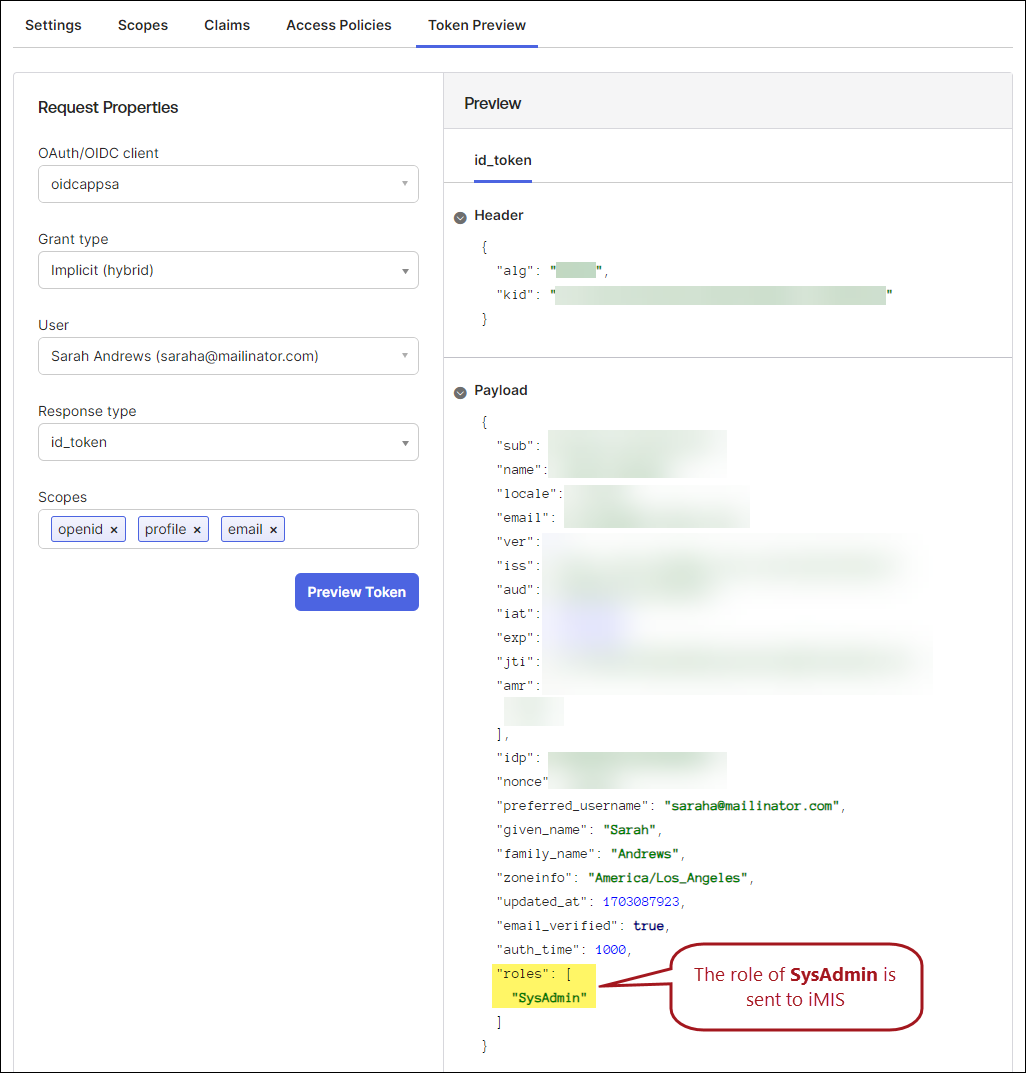Click the "SysAdmin" role value
Screen dimensions: 1026x1073
click(x=549, y=998)
